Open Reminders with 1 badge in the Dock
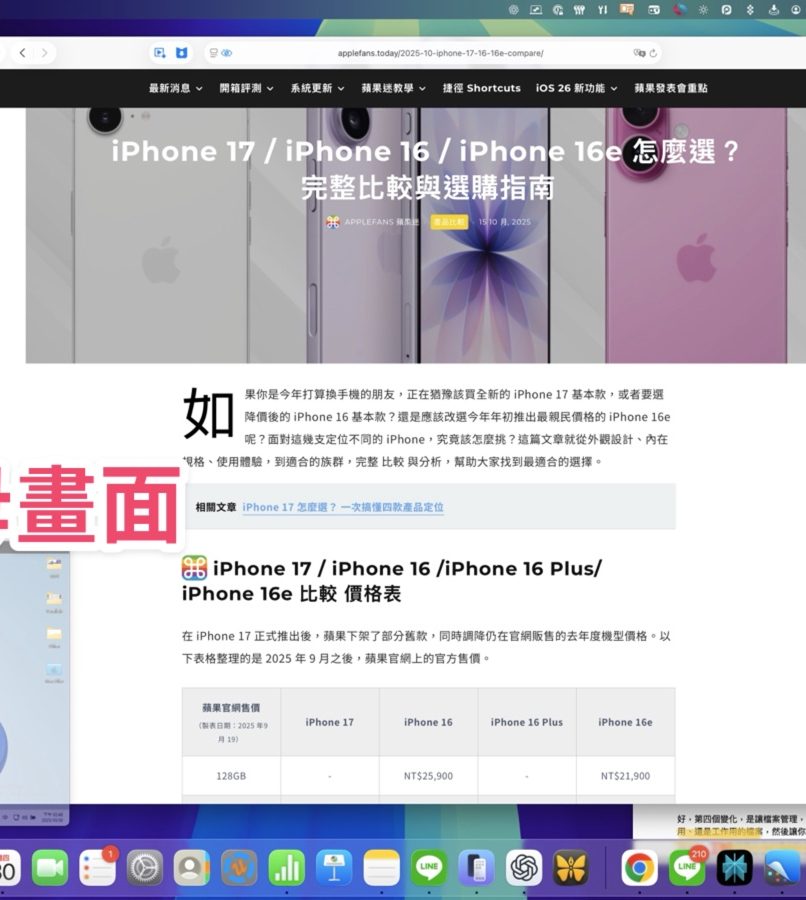This screenshot has width=806, height=900. [98, 867]
